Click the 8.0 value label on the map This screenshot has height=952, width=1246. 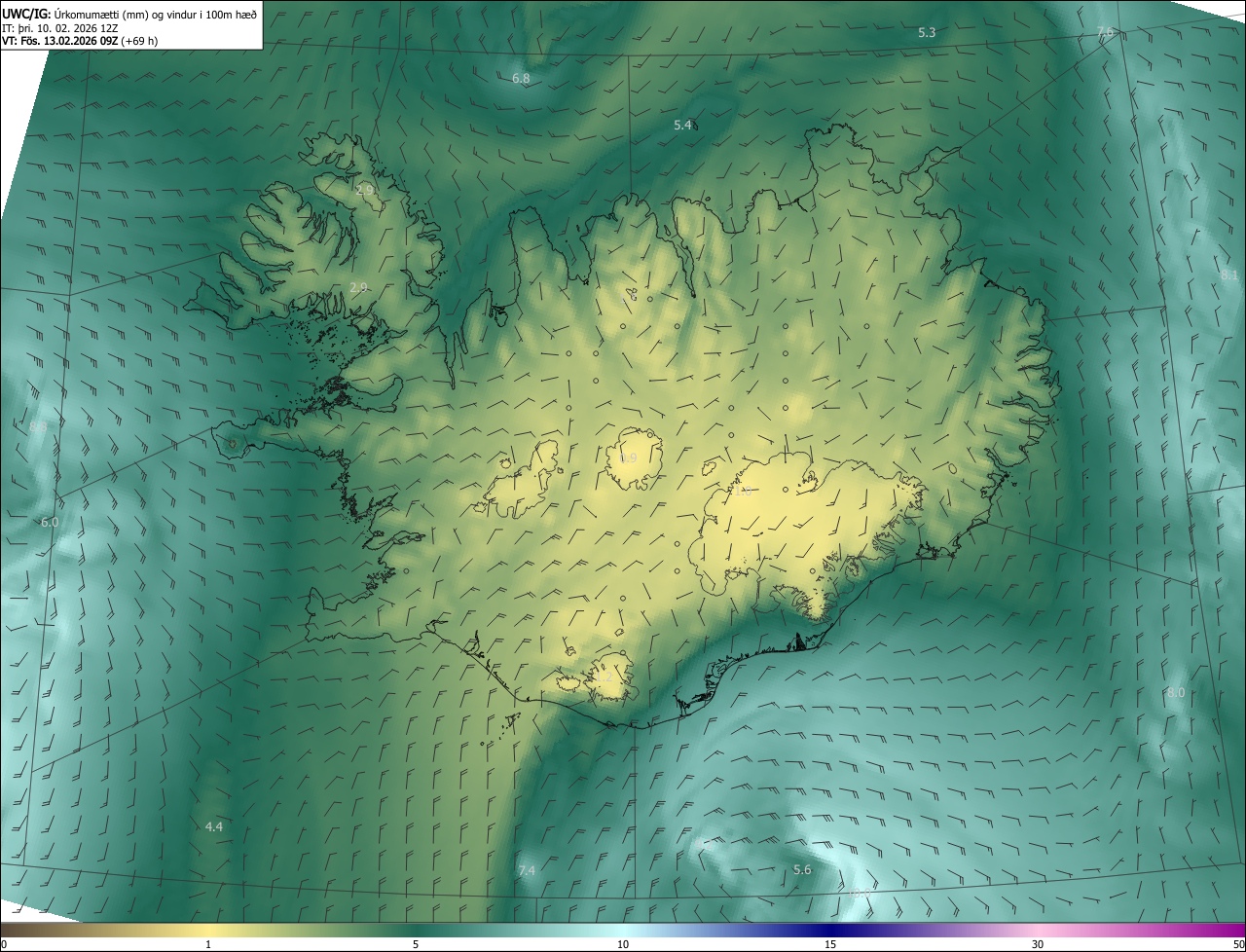1176,692
